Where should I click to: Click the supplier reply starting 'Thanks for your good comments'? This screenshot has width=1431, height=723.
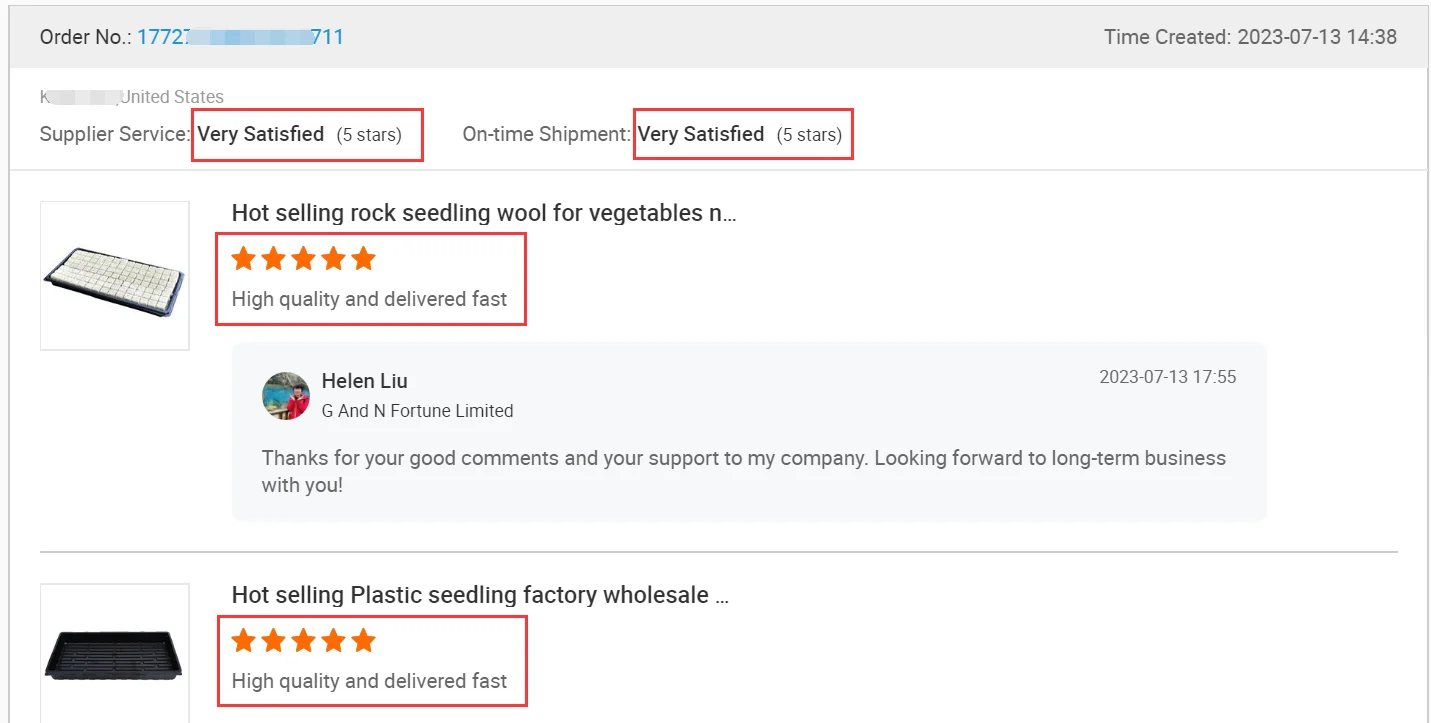743,472
